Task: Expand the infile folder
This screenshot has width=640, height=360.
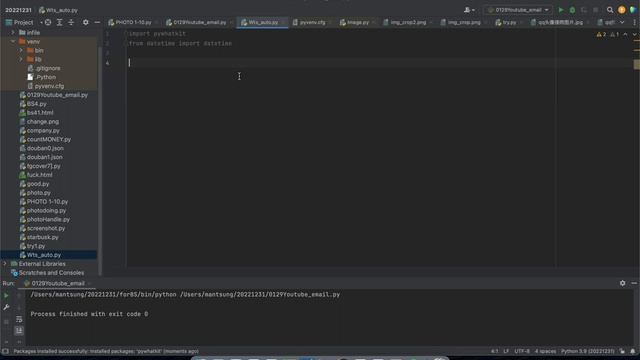Action: click(13, 32)
